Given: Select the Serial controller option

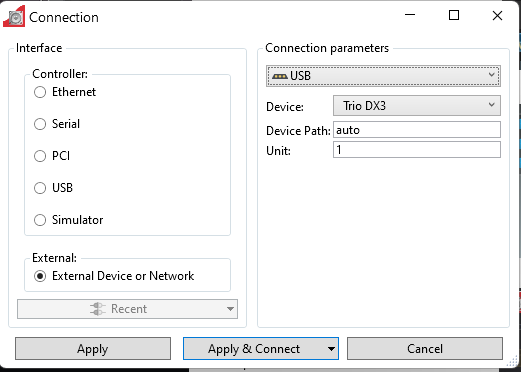Looking at the screenshot, I should tap(40, 124).
